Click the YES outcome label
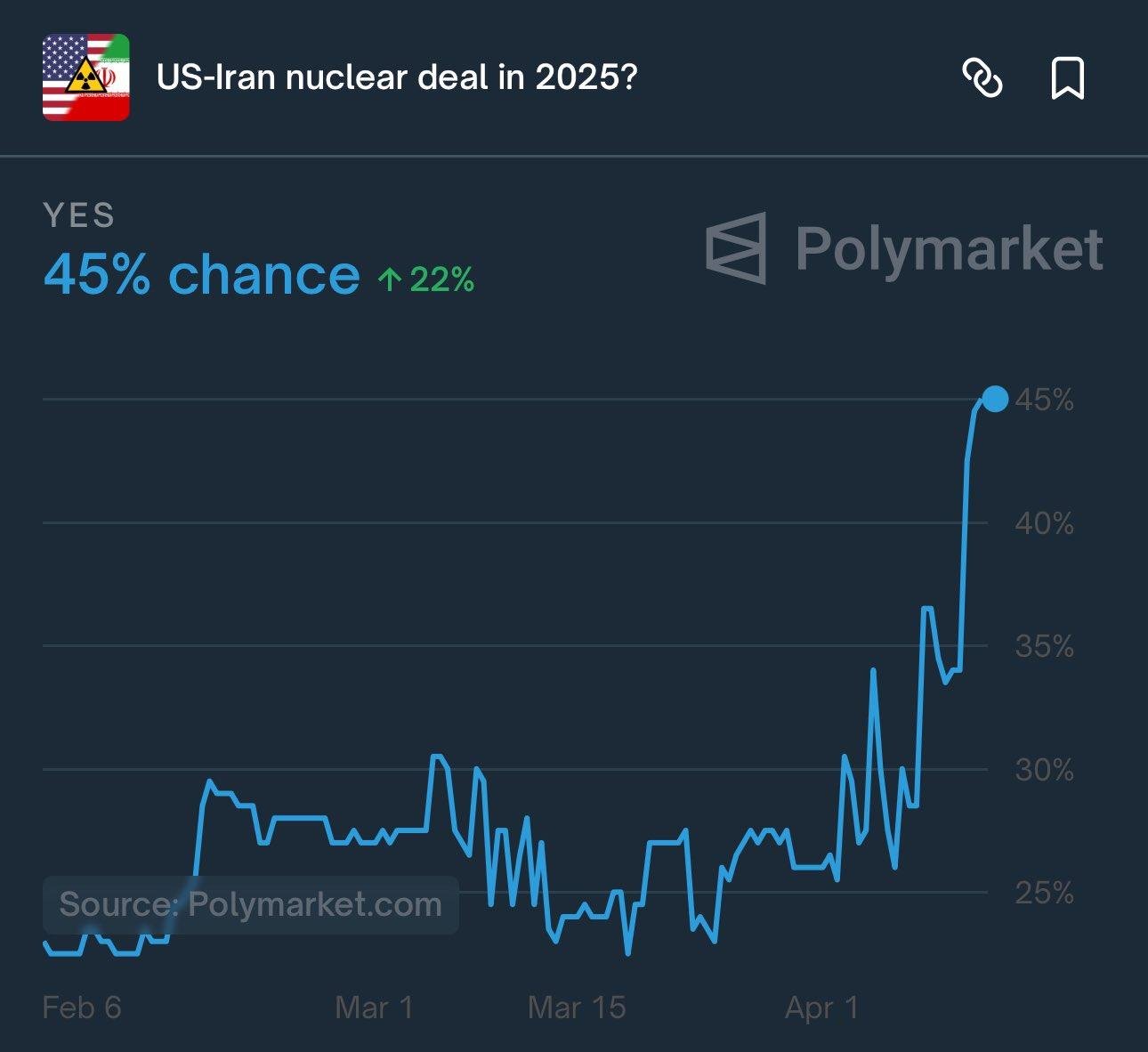 coord(79,215)
